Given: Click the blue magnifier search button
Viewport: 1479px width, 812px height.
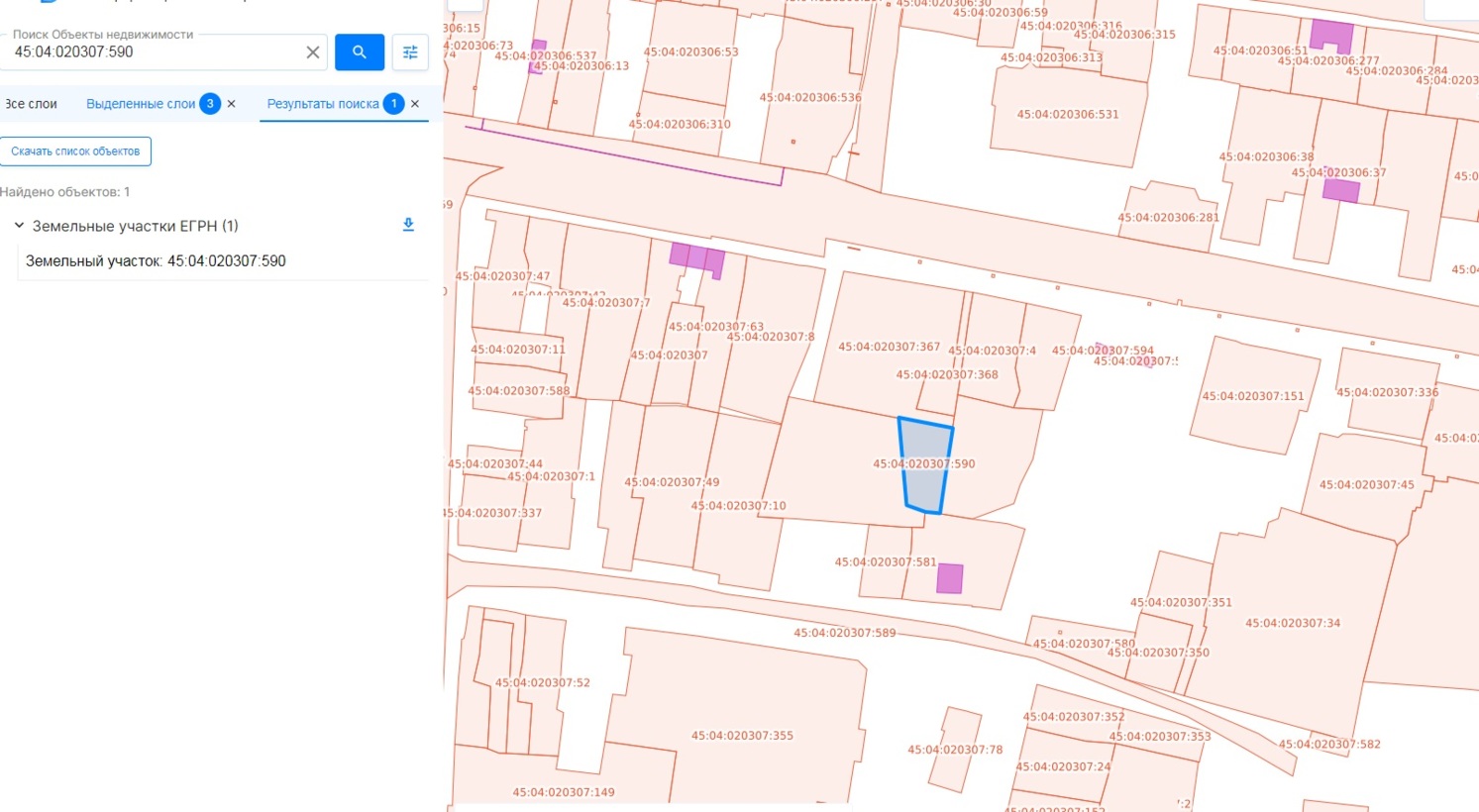Looking at the screenshot, I should tap(360, 51).
